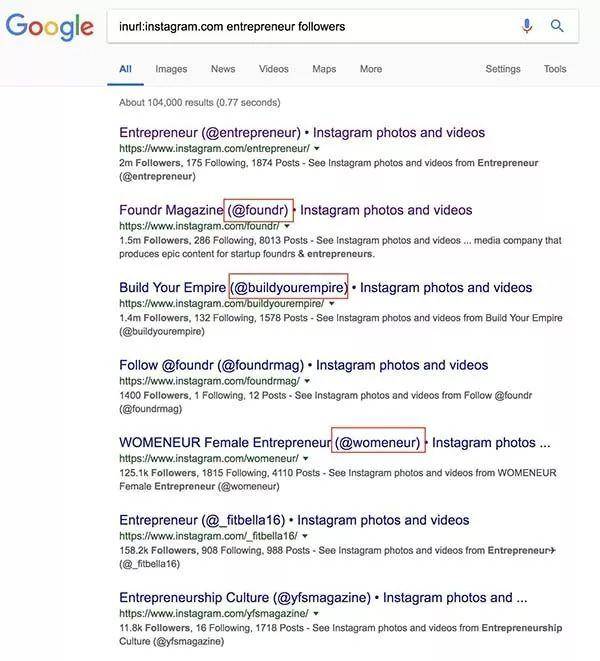Image resolution: width=600 pixels, height=661 pixels.
Task: Switch to the News tab
Action: point(223,69)
